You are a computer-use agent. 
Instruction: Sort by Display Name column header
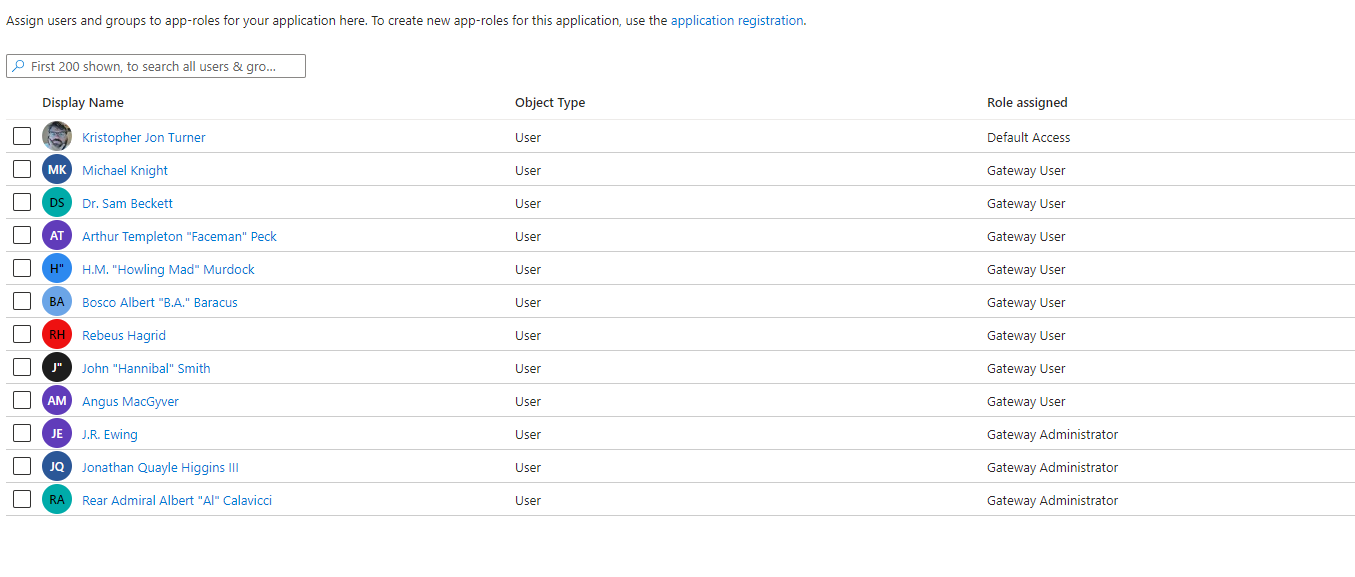coord(83,103)
